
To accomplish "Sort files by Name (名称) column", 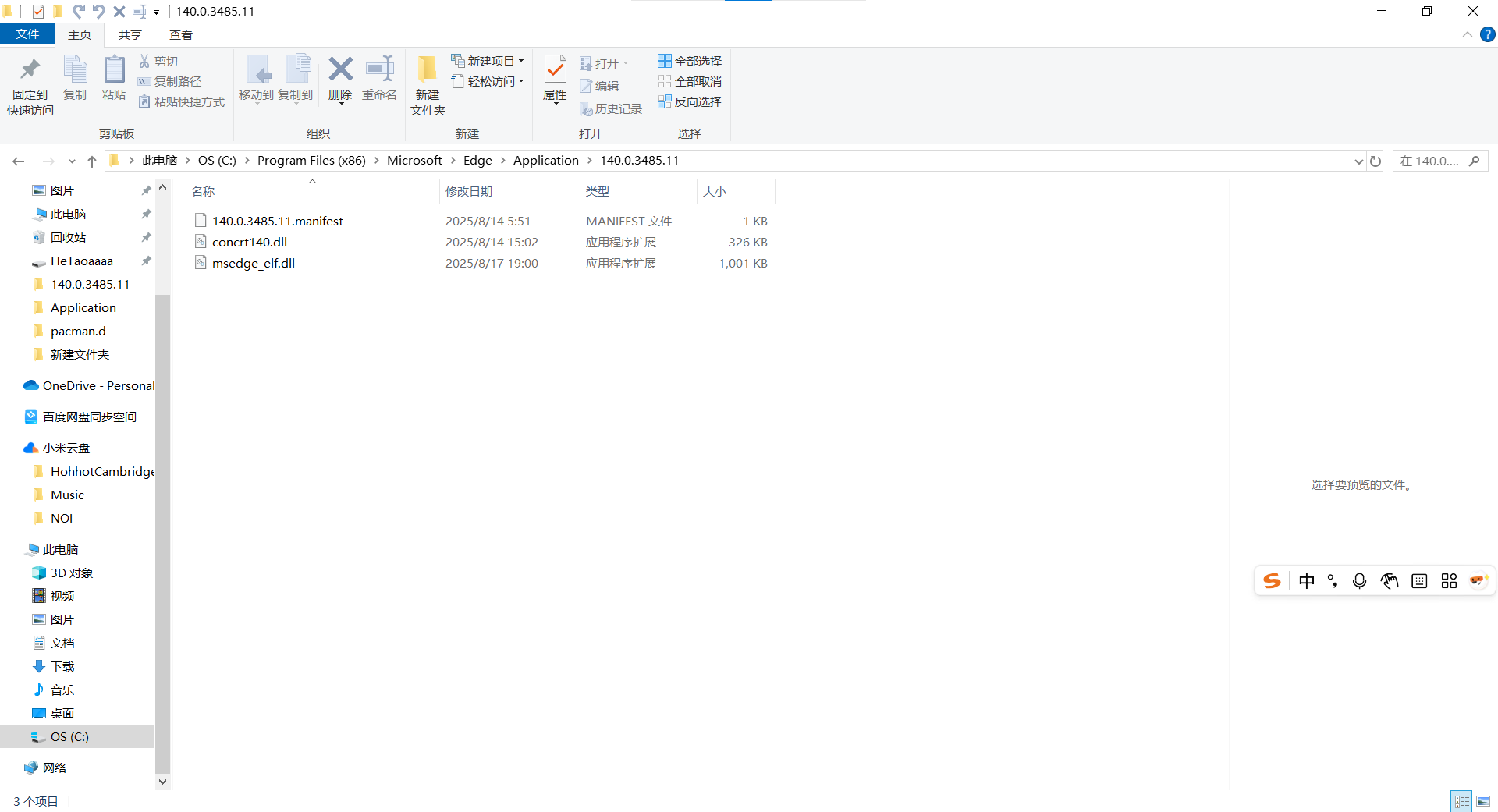I will [x=312, y=191].
